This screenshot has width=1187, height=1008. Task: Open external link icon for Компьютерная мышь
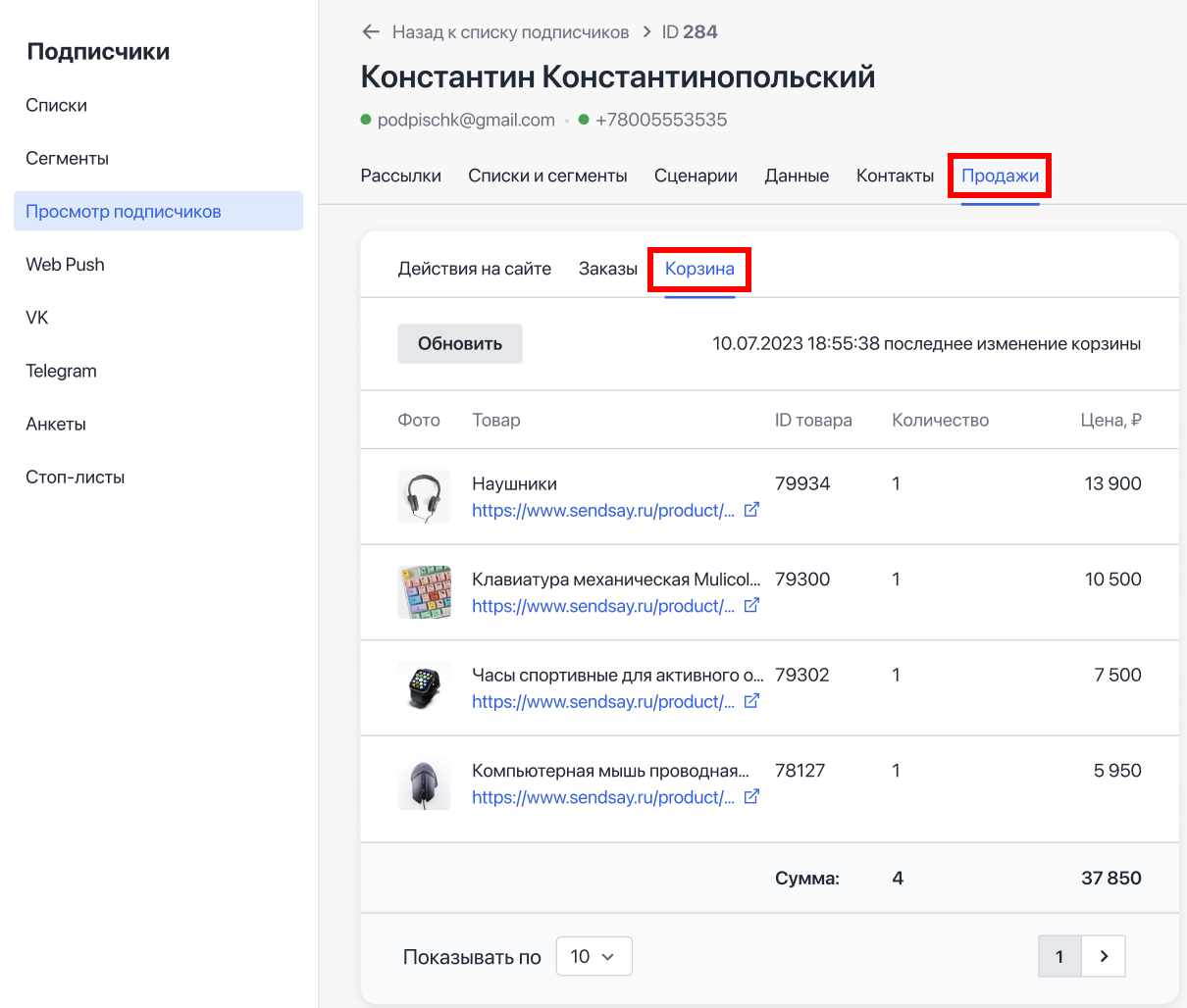(x=751, y=797)
